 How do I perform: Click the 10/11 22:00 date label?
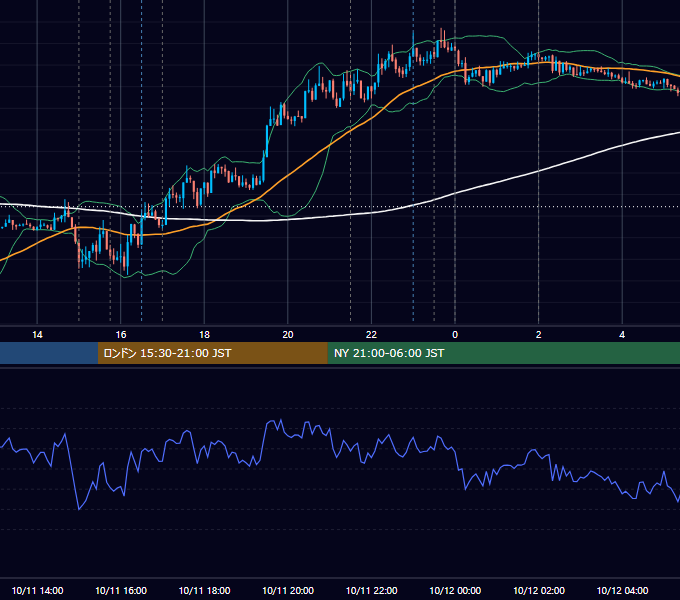point(371,590)
